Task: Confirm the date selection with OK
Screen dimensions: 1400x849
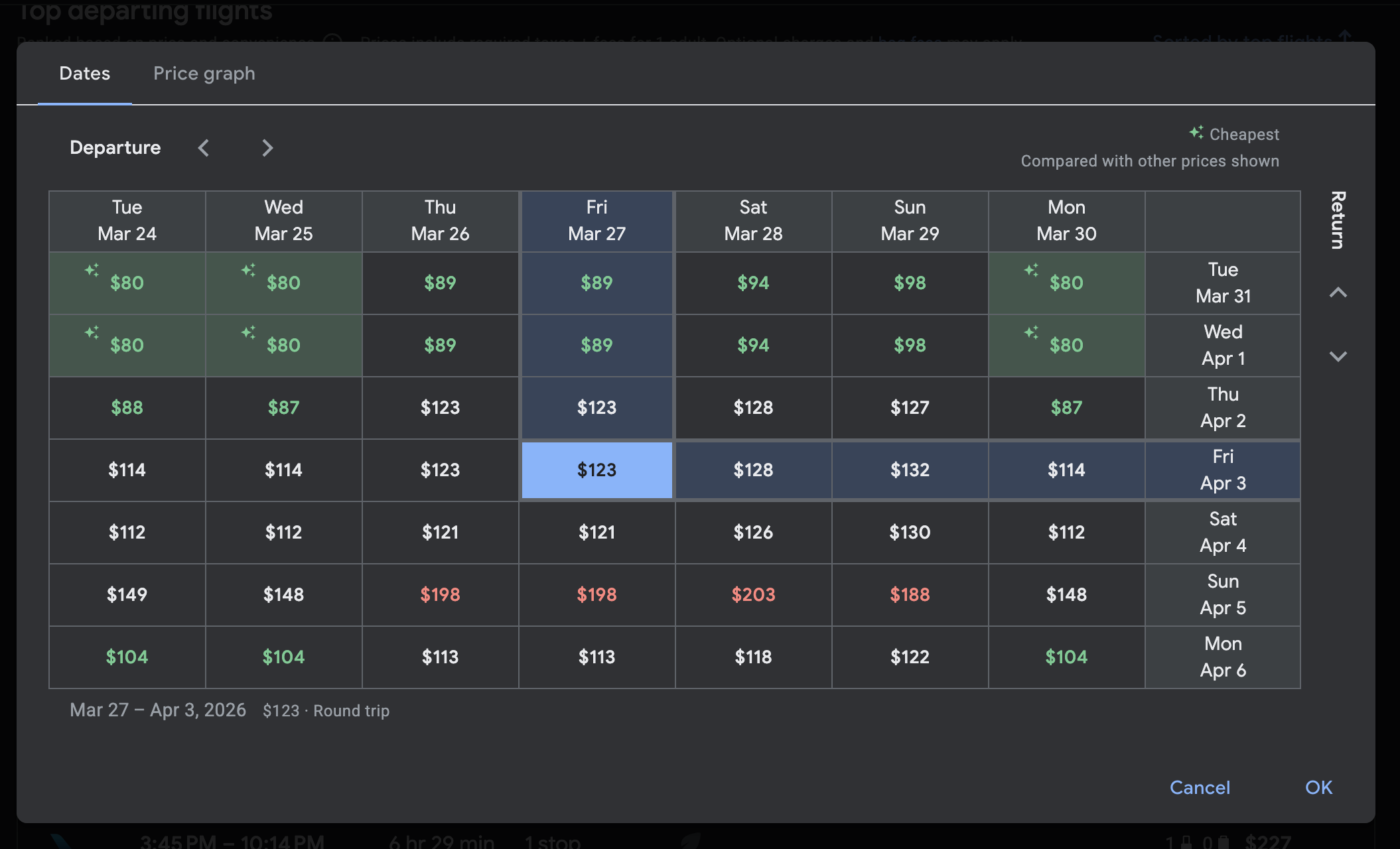Action: point(1318,787)
